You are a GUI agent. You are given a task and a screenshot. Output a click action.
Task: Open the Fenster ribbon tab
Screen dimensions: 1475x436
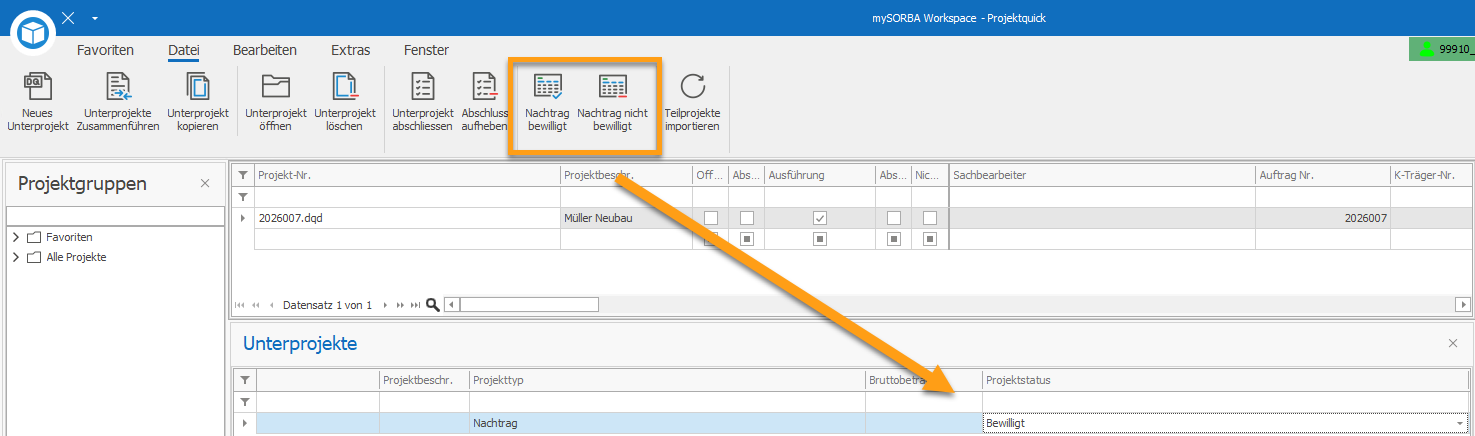[x=426, y=50]
